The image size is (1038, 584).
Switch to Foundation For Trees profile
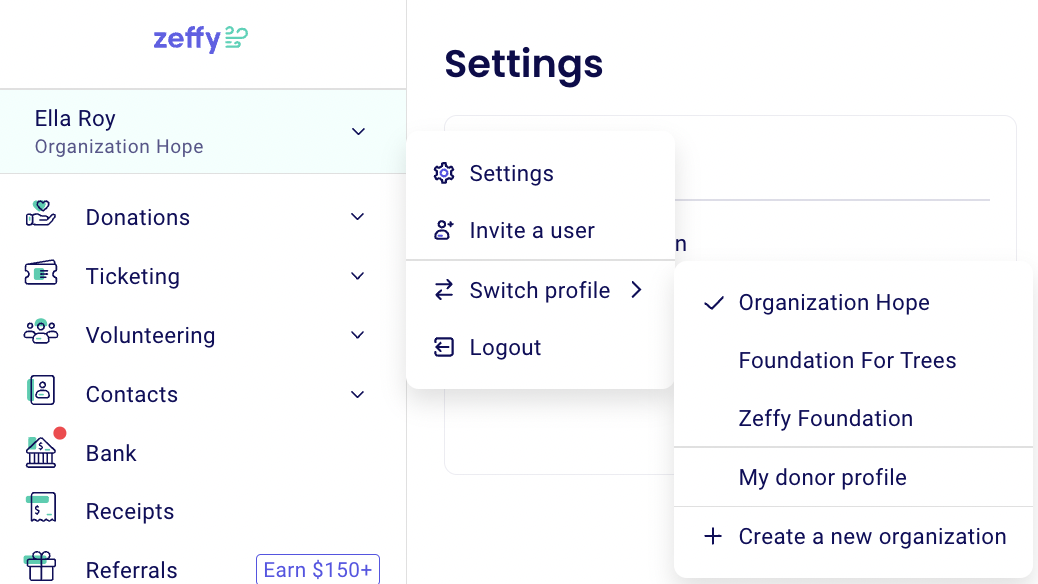847,361
